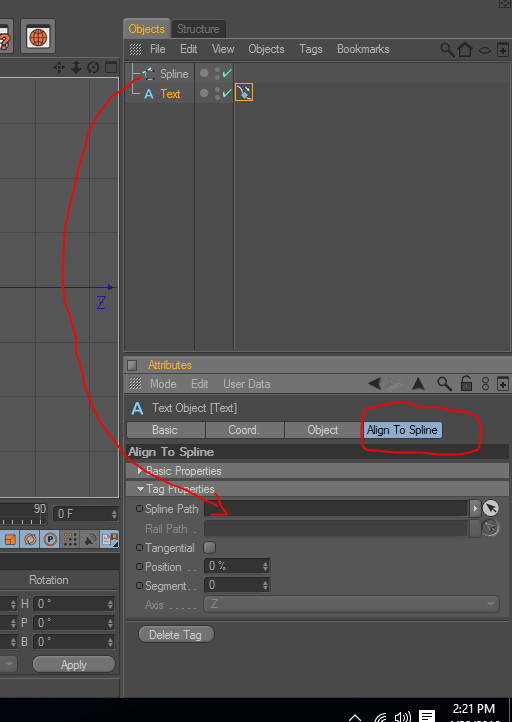512x722 pixels.
Task: Click the Rotation H value stepper arrows
Action: click(x=110, y=604)
